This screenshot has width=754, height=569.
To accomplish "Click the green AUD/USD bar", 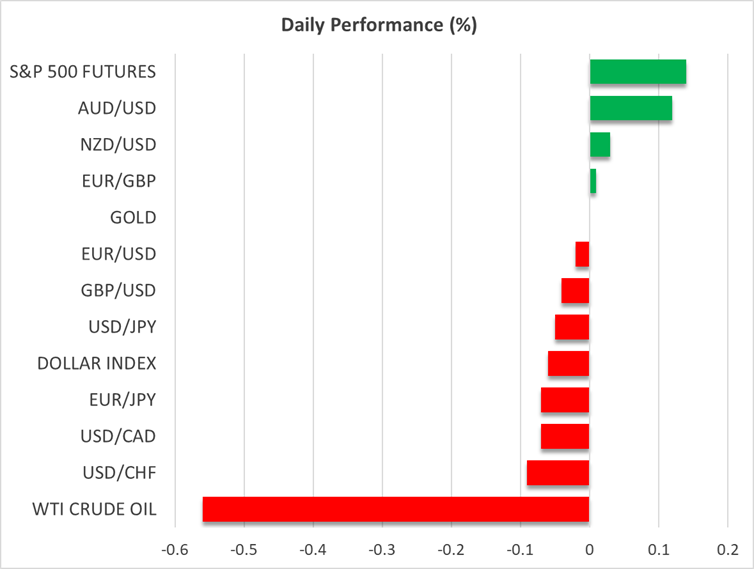I will 630,108.
